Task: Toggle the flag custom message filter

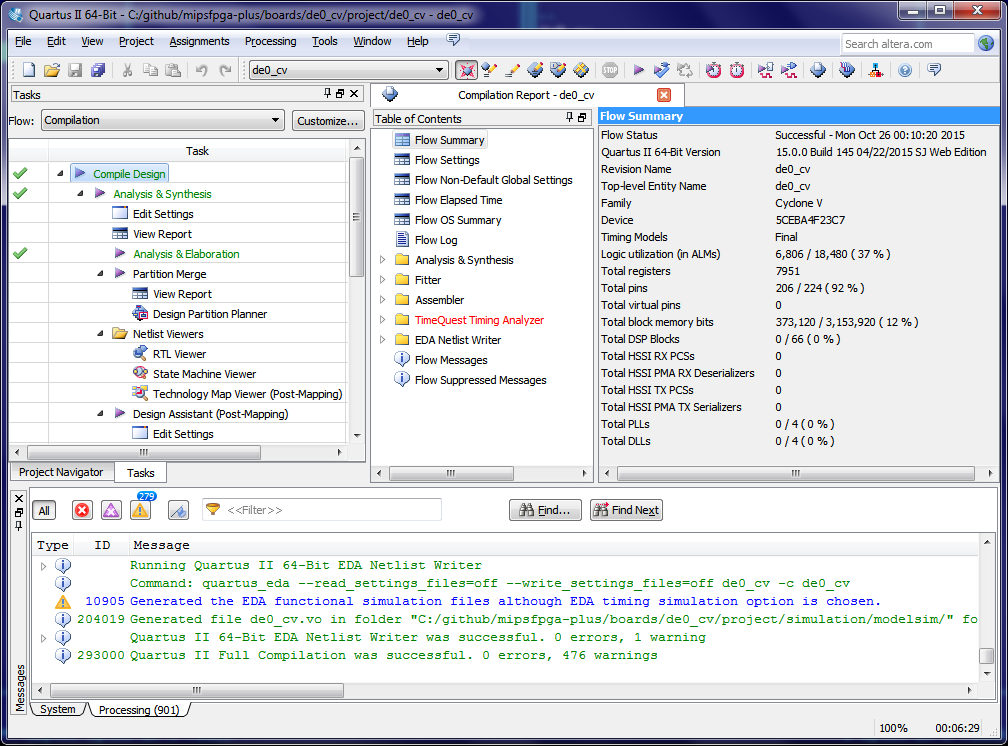Action: 178,510
